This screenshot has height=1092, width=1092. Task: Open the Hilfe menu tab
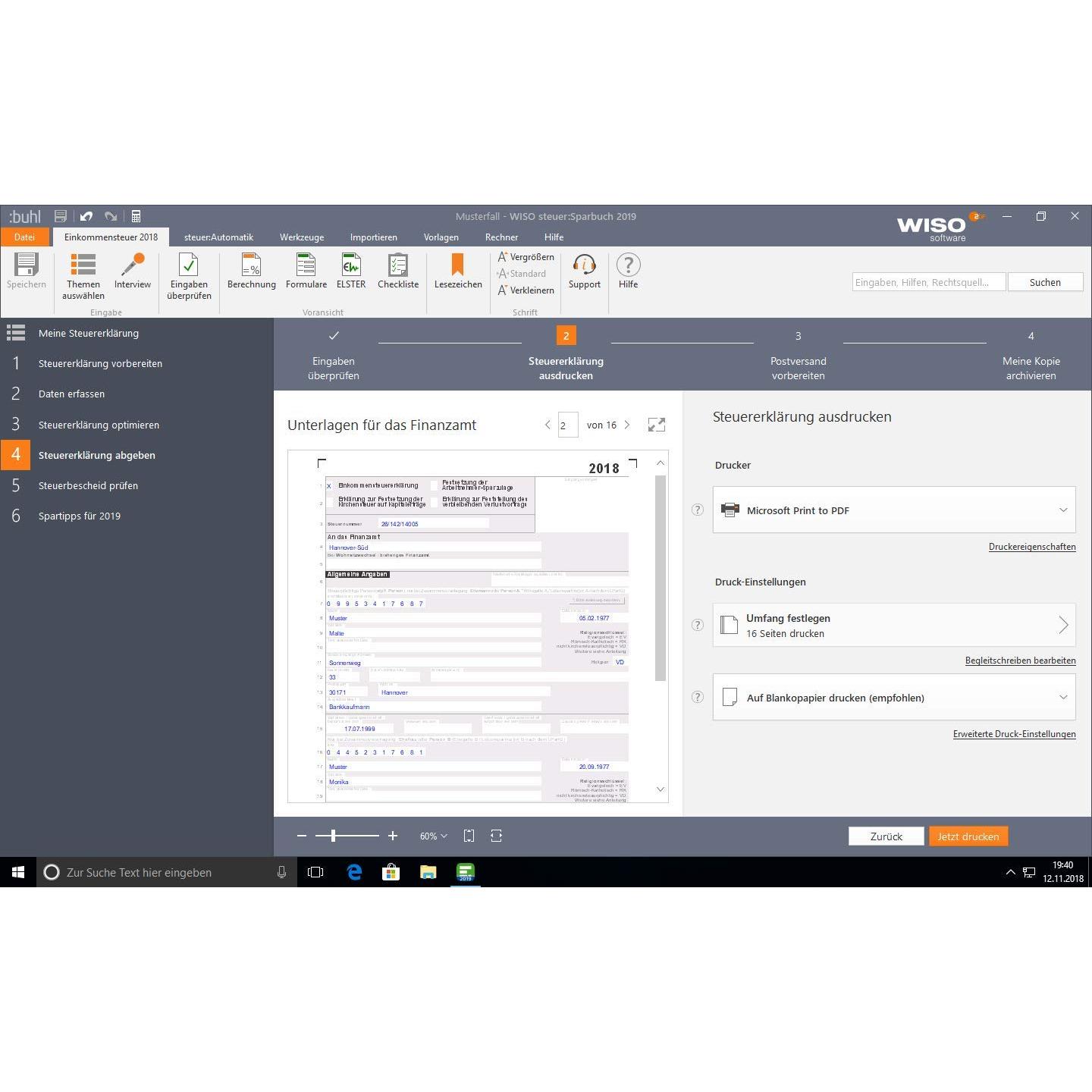tap(554, 237)
